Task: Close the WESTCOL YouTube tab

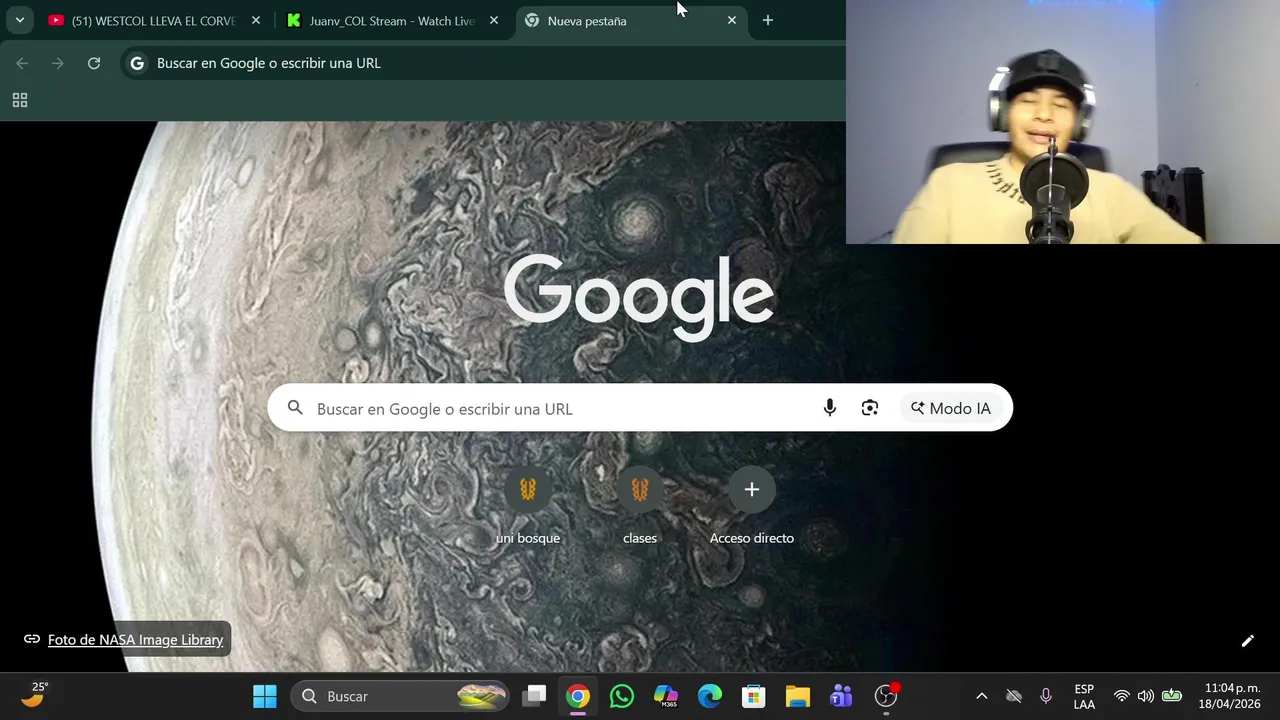Action: (x=255, y=20)
